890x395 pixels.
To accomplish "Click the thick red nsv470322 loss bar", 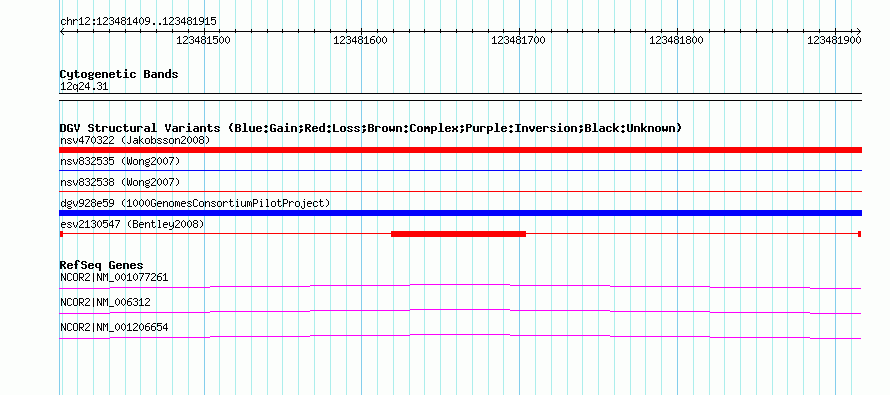I will 460,150.
